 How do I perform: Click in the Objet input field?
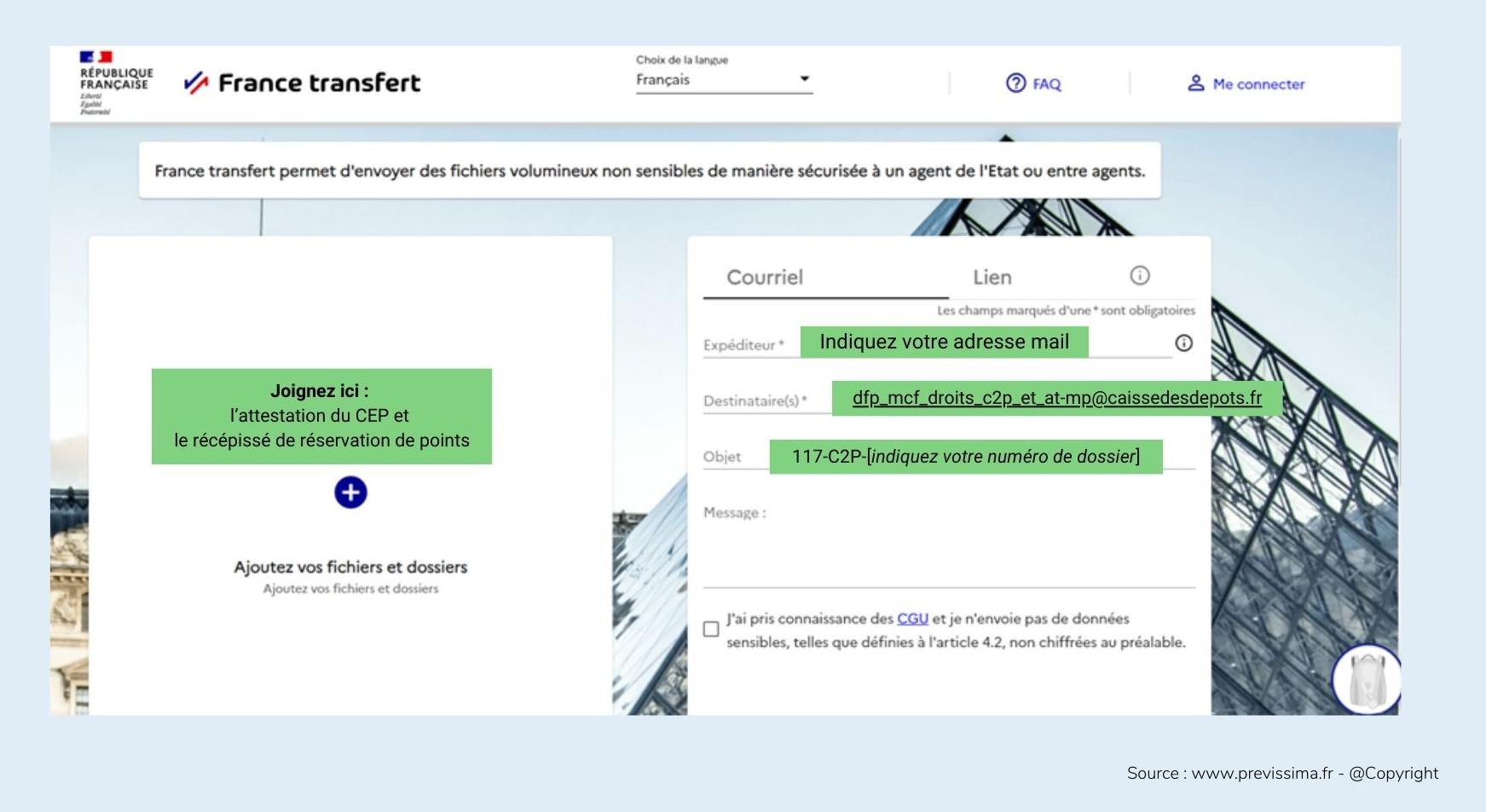click(x=965, y=457)
